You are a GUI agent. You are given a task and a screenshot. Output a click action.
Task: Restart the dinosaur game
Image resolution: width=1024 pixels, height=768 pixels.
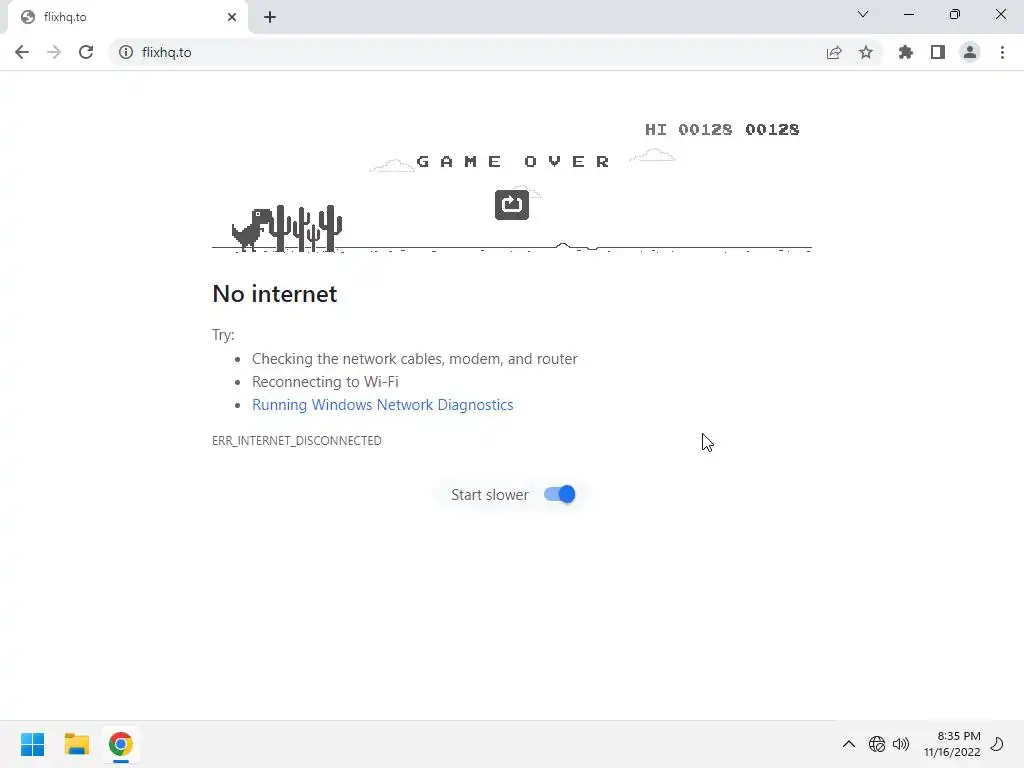coord(512,204)
